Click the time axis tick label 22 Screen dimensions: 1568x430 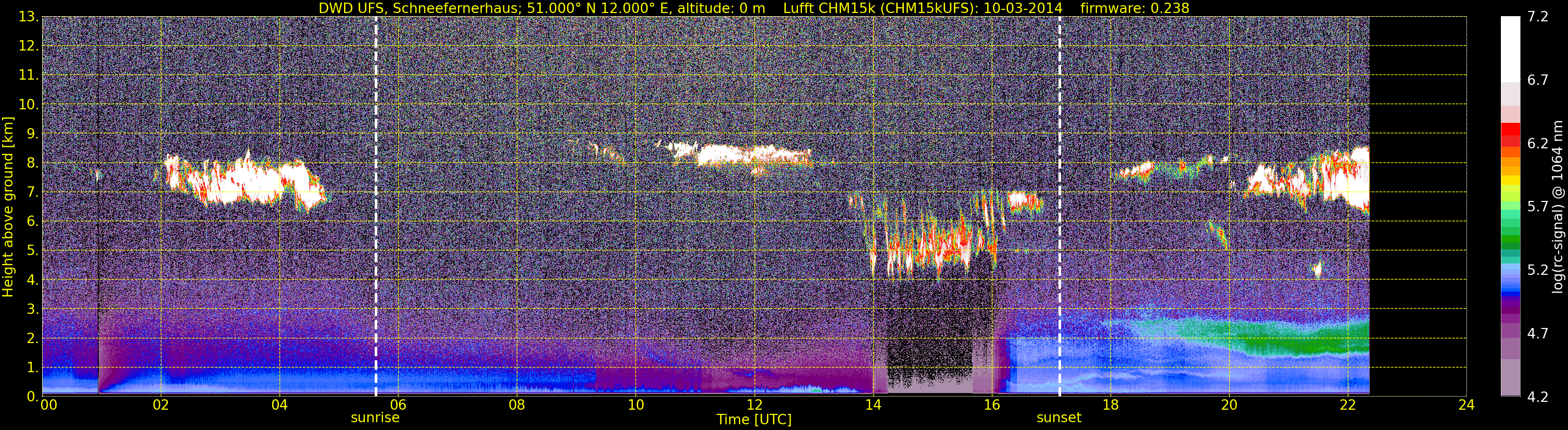[1348, 406]
